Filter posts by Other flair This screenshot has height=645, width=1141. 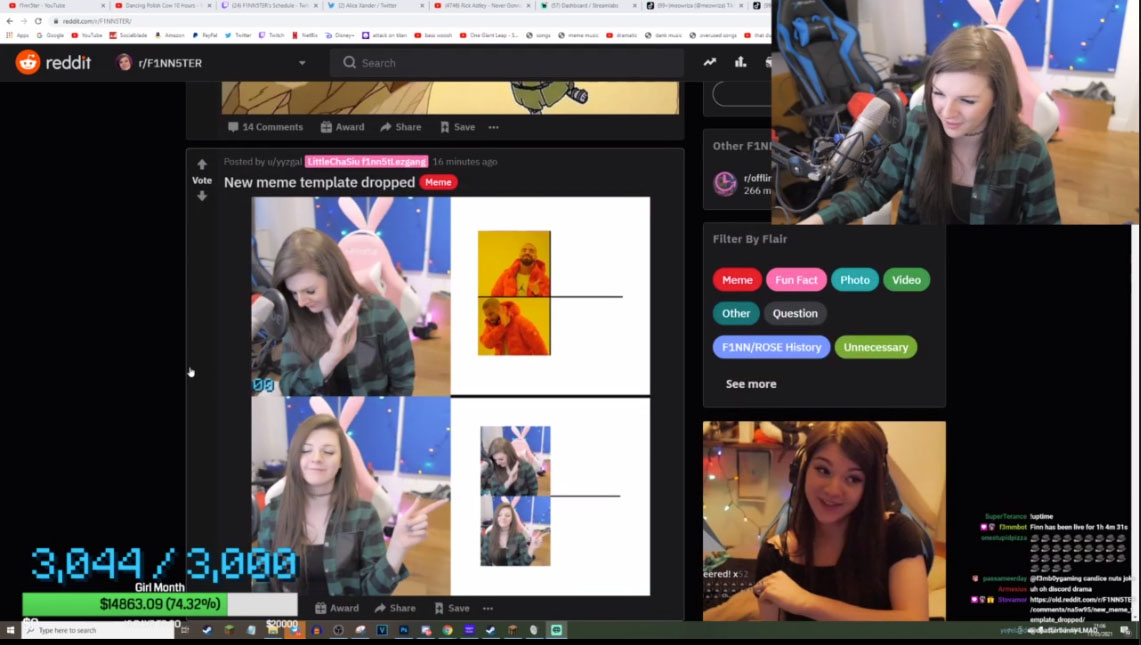(x=736, y=313)
